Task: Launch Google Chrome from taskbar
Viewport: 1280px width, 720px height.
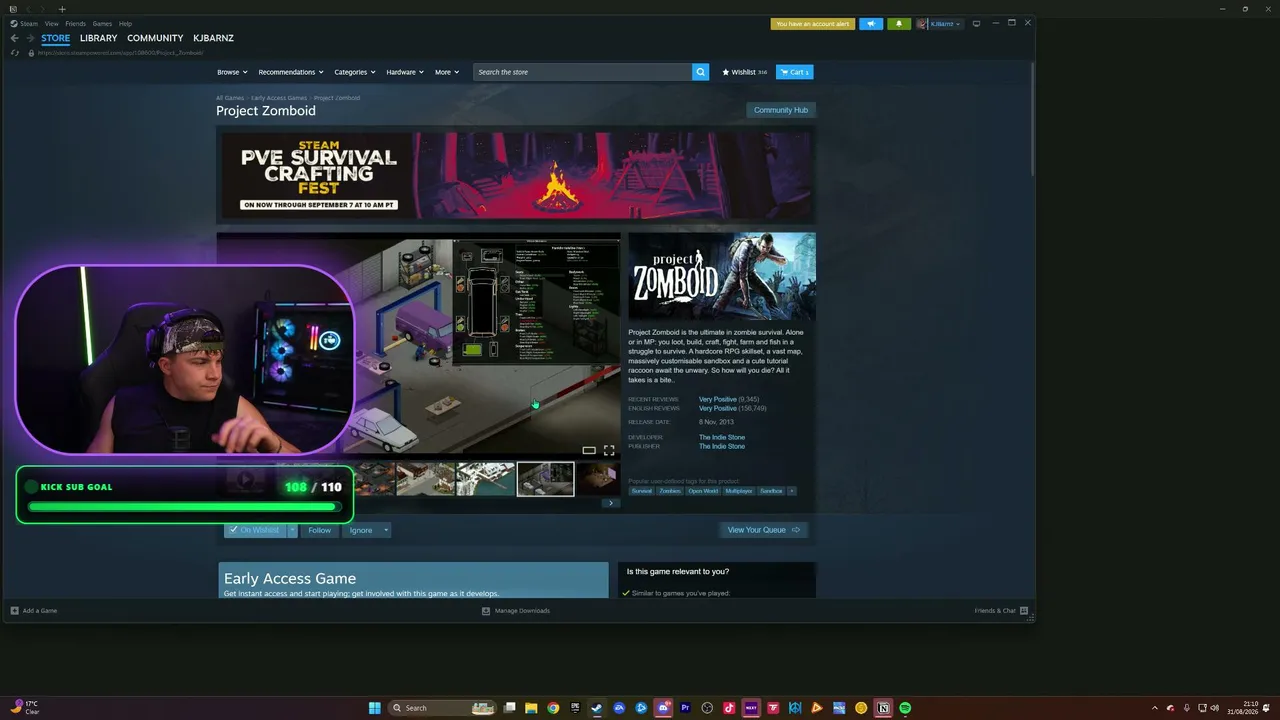Action: [553, 708]
